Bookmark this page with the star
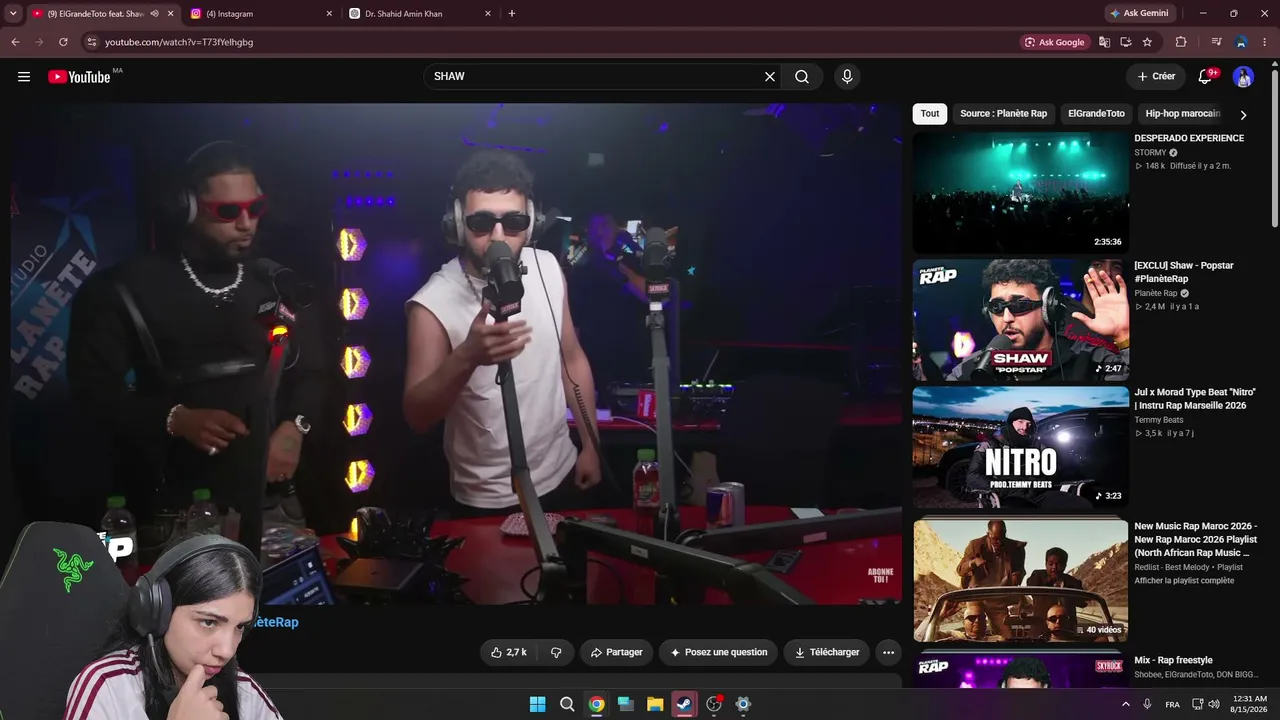This screenshot has height=720, width=1280. [x=1147, y=42]
